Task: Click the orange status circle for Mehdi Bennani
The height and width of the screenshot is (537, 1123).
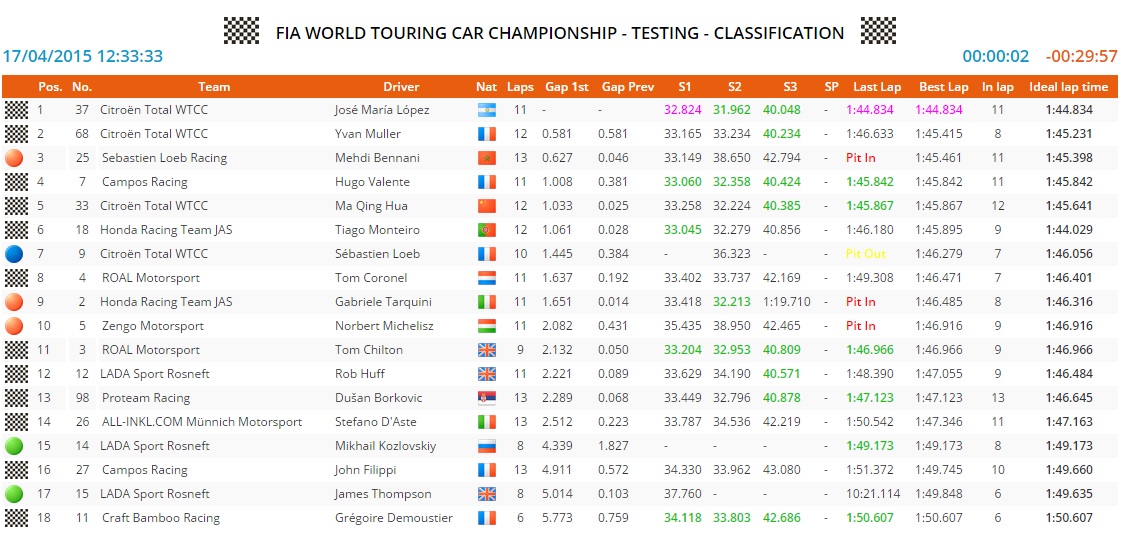Action: pos(15,158)
